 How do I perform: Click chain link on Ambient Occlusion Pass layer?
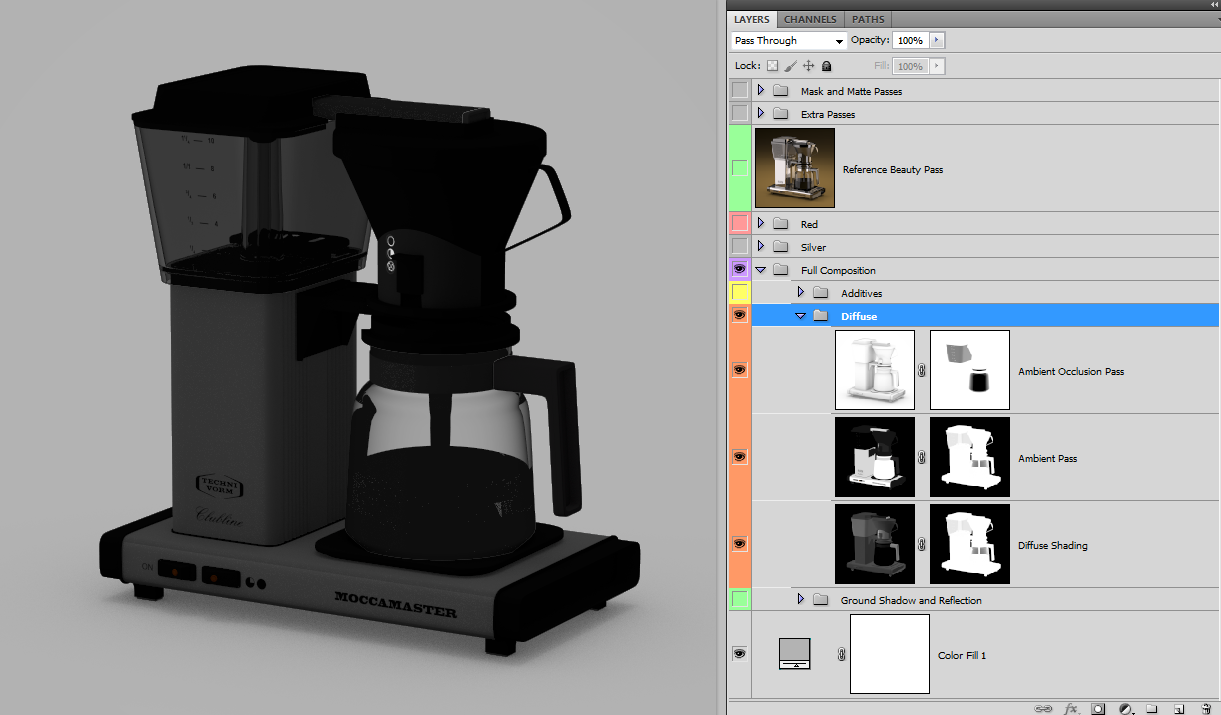(922, 370)
